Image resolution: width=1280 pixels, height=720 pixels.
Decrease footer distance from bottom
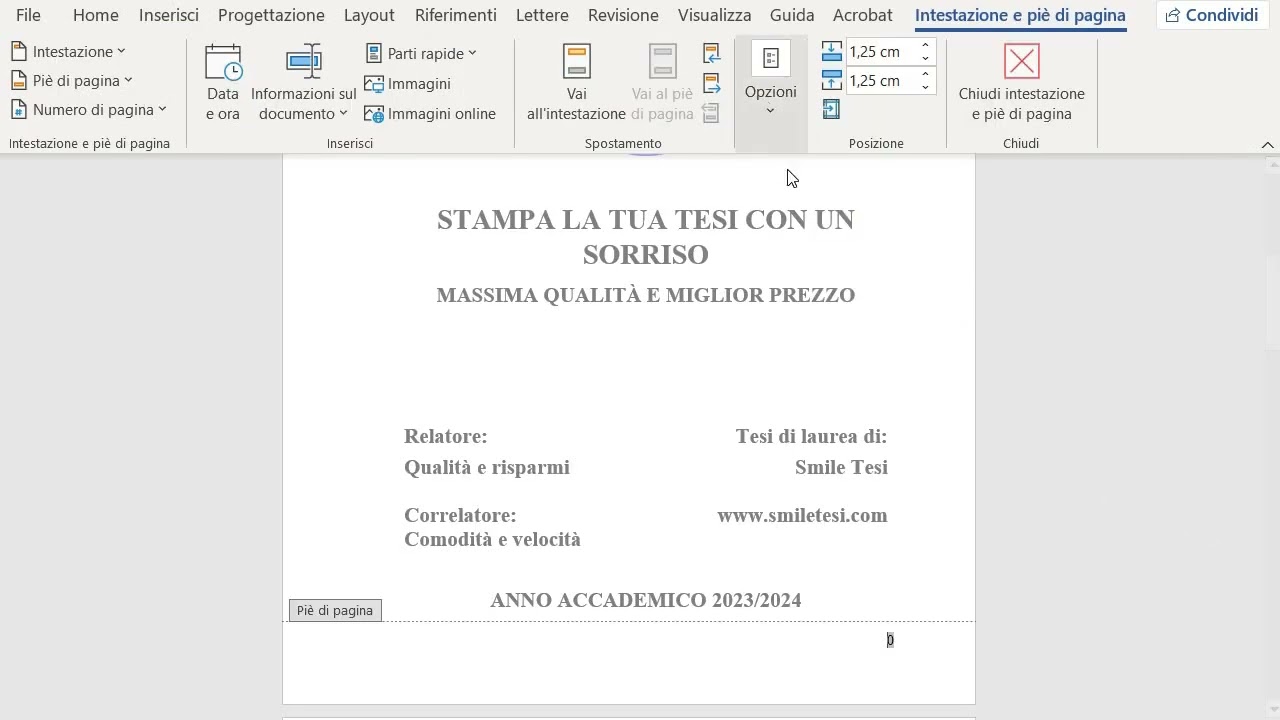coord(926,87)
